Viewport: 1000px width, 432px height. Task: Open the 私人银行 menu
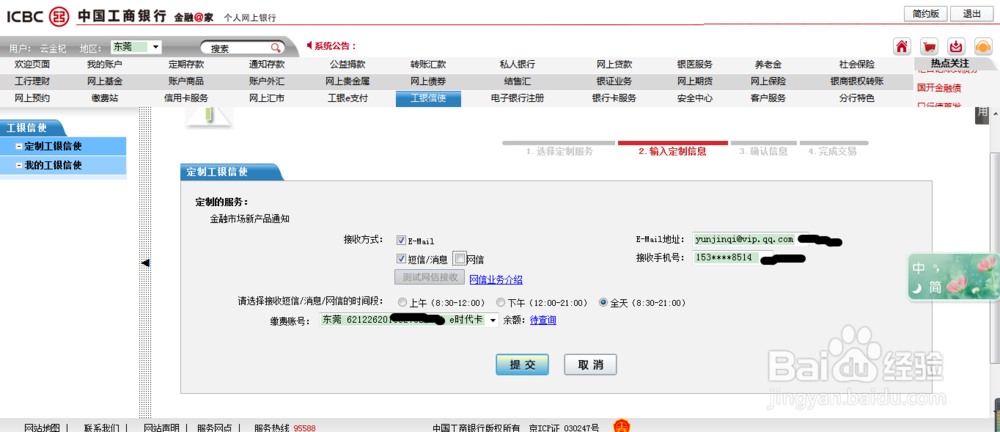[517, 64]
